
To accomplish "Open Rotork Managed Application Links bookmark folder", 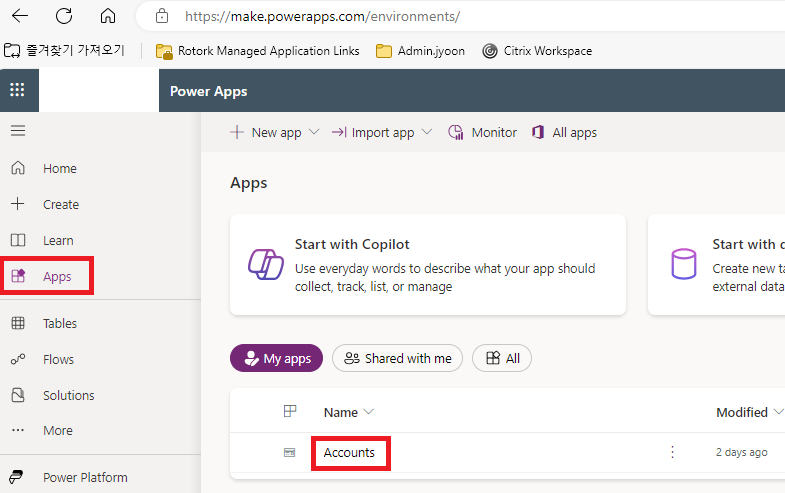I will point(257,51).
